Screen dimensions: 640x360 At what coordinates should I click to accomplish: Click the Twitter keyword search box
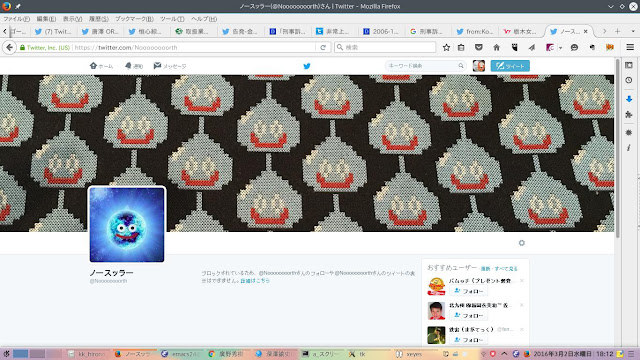point(425,66)
